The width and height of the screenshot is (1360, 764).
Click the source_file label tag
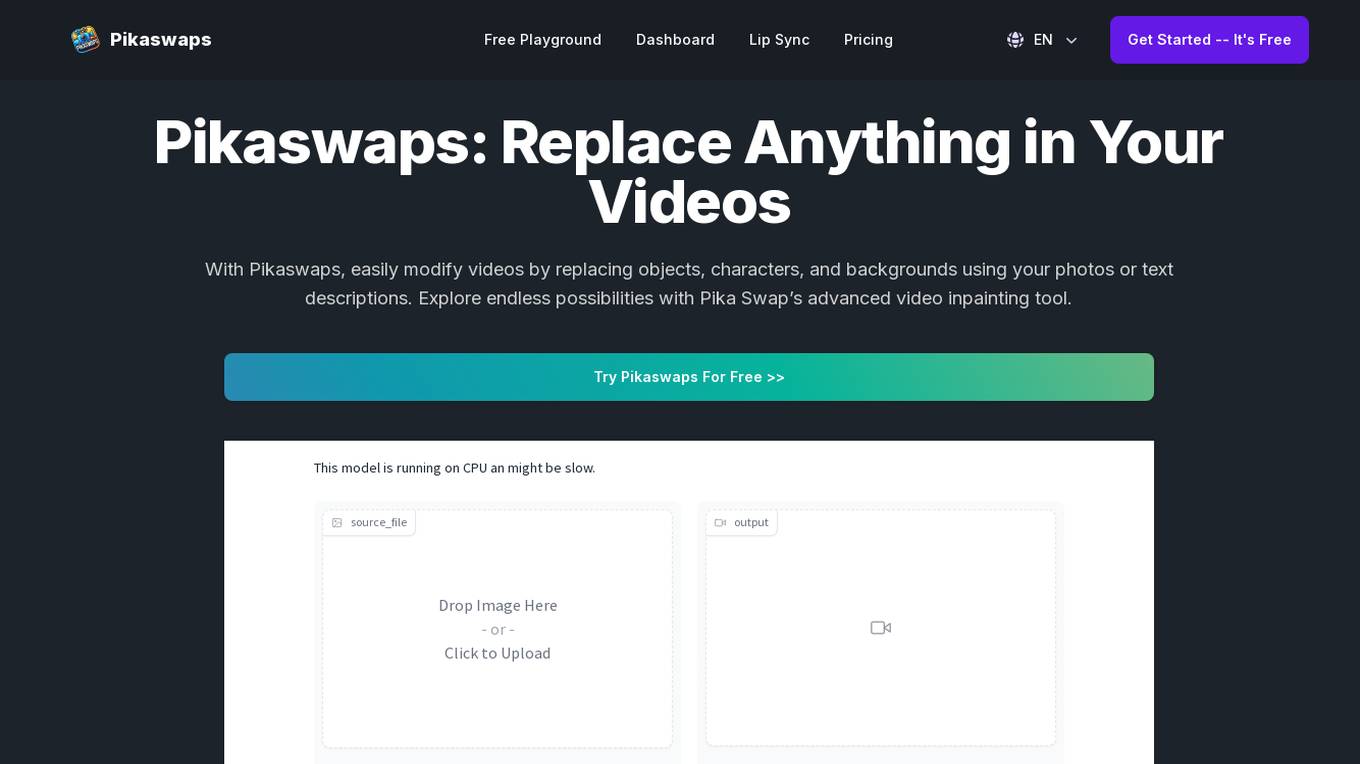point(369,523)
